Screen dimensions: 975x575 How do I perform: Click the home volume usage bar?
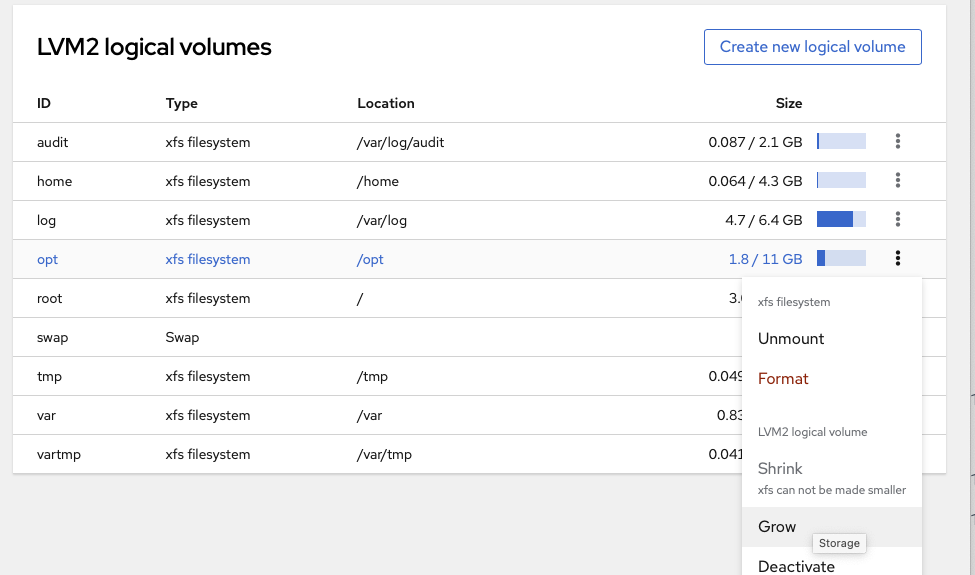pos(841,181)
